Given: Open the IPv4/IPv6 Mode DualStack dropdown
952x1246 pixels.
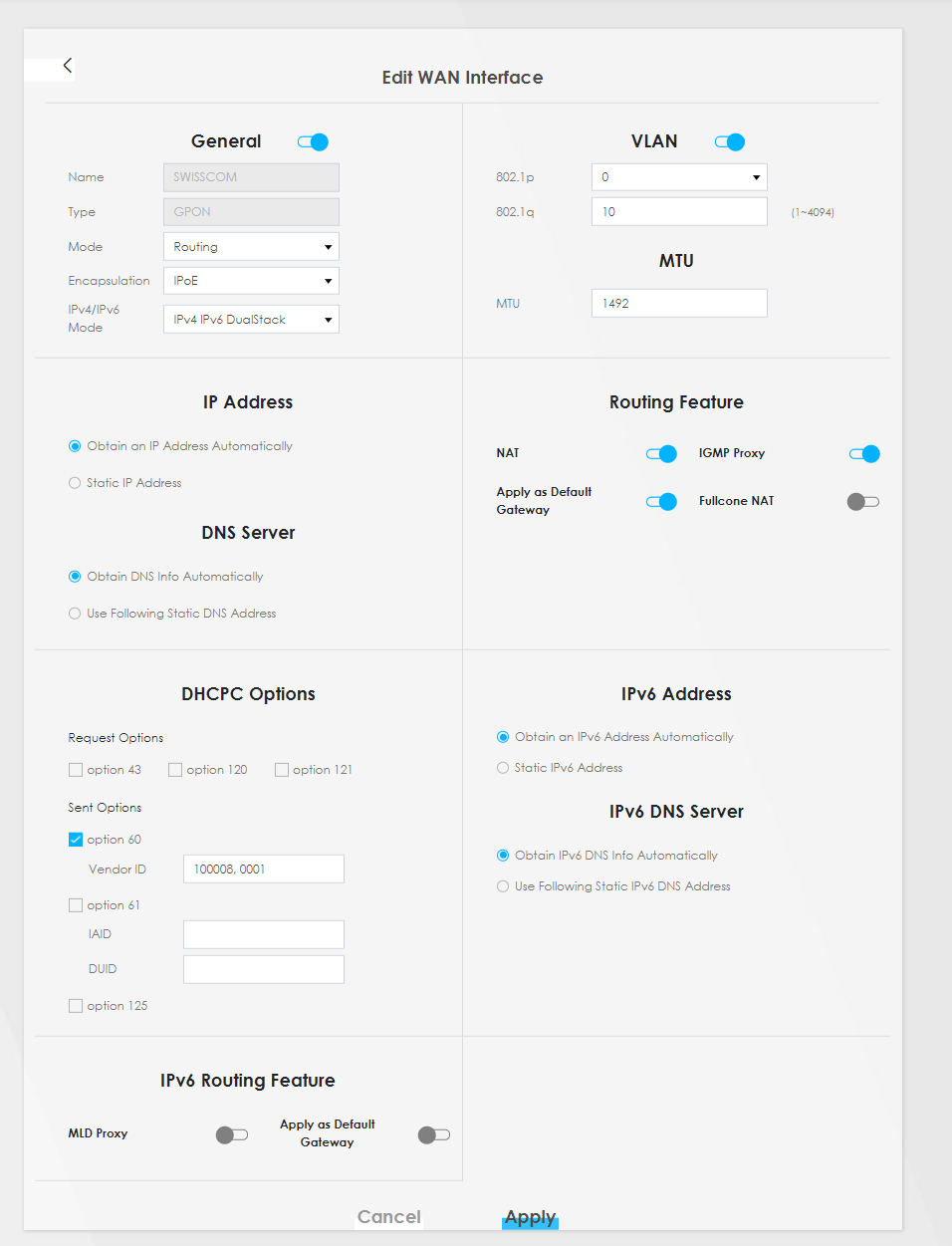Looking at the screenshot, I should 251,320.
